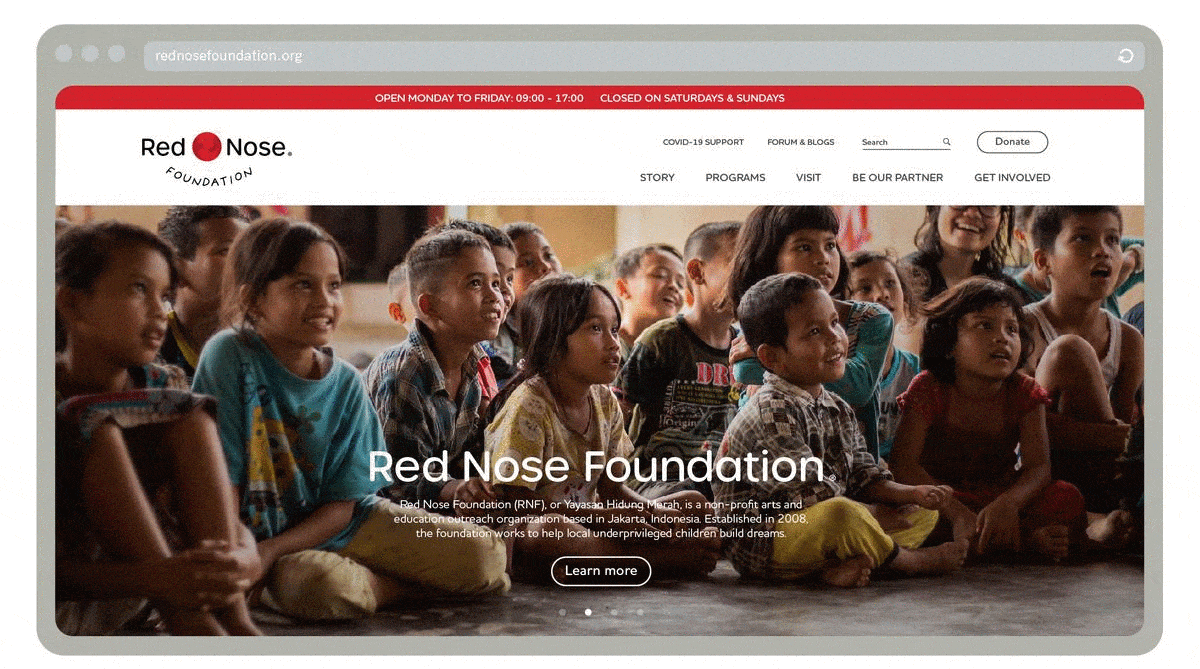The width and height of the screenshot is (1200, 669).
Task: Open the PROGRAMS menu
Action: (x=735, y=178)
